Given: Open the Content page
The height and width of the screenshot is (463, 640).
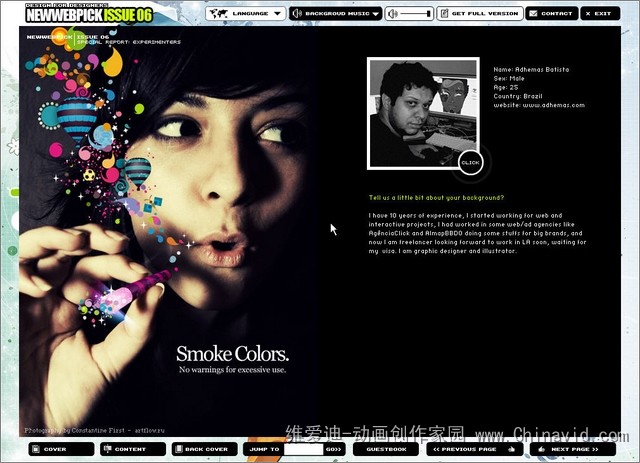Looking at the screenshot, I should [x=133, y=449].
